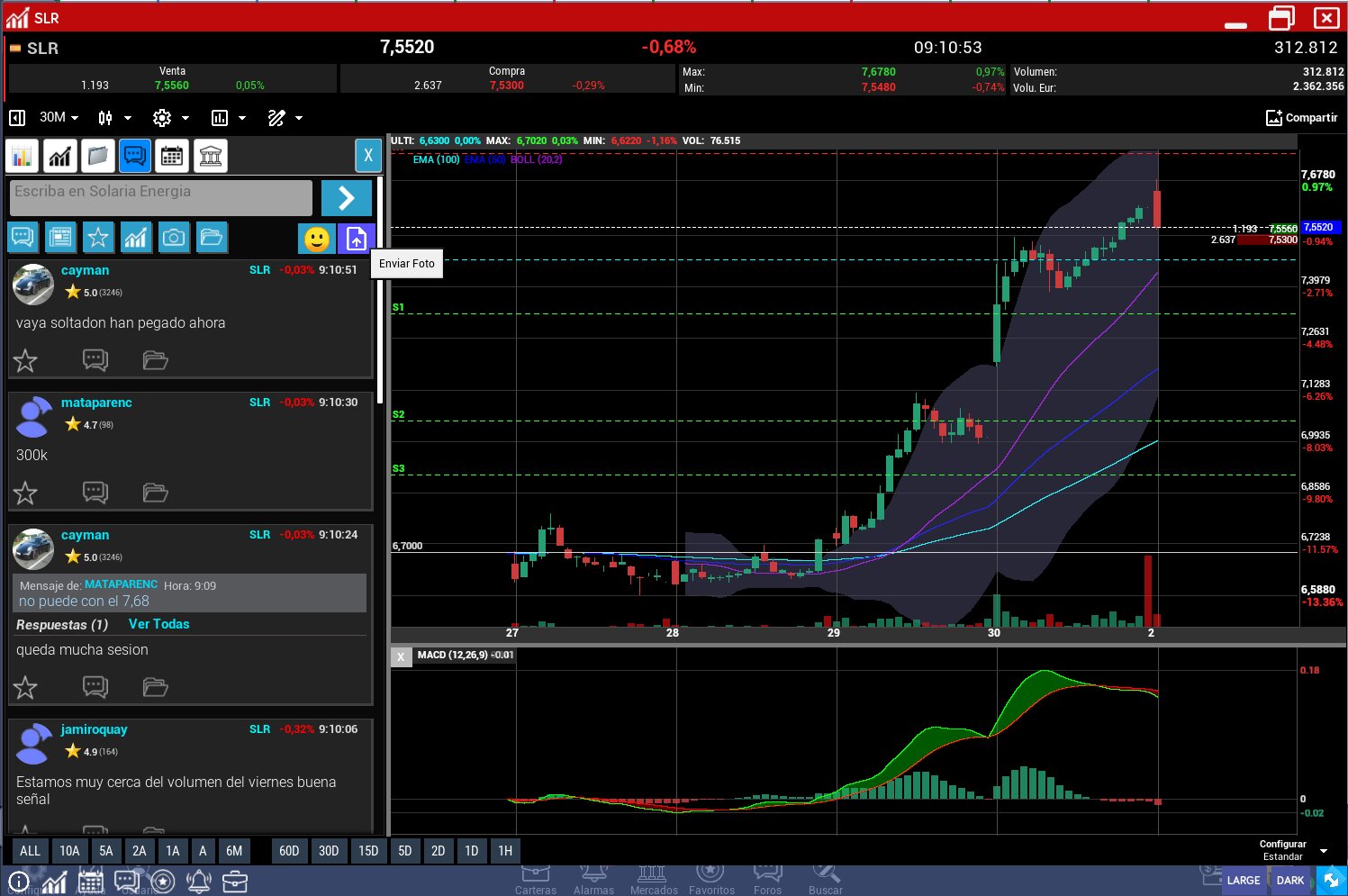Select the 2A time range
Screen dimensions: 1348x896
140,851
